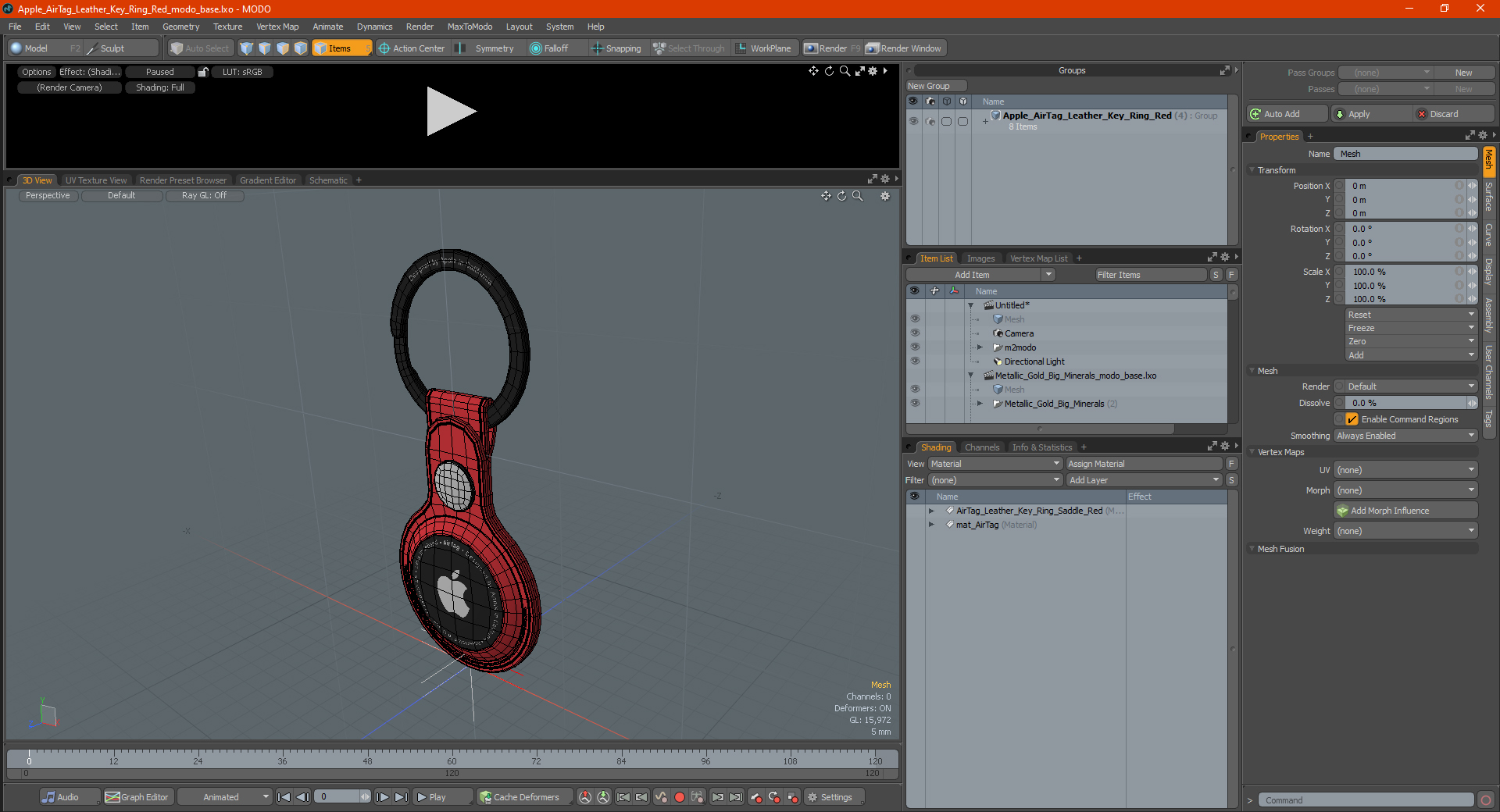
Task: Toggle visibility of Metallic_Gold_Big_Minerals item
Action: pyautogui.click(x=915, y=404)
